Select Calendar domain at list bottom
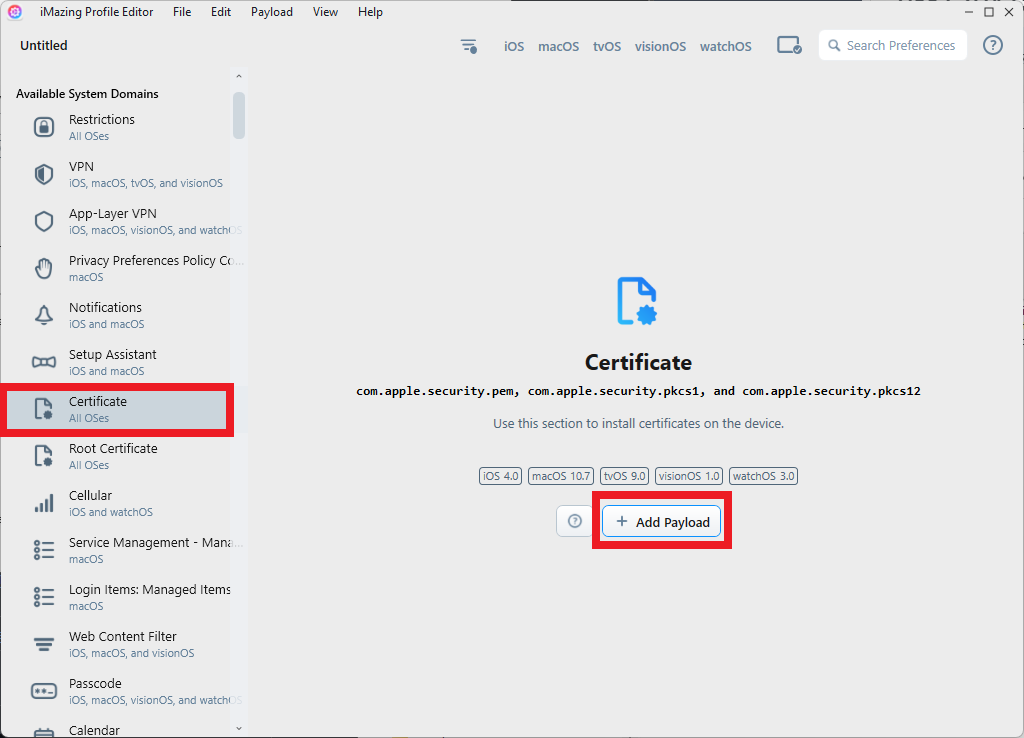 [x=116, y=728]
